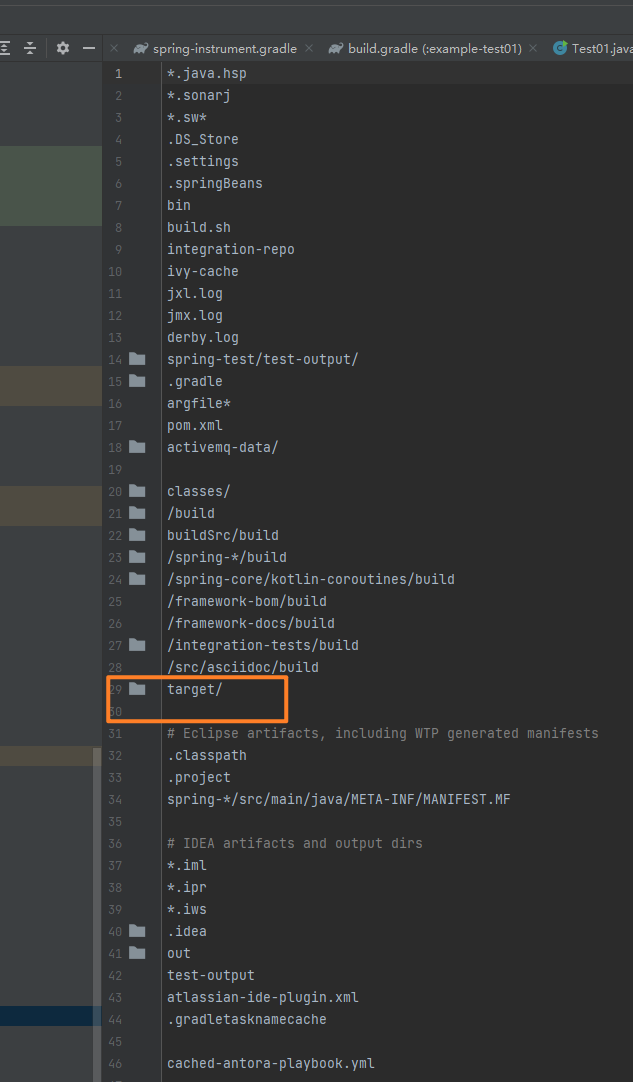633x1082 pixels.
Task: Close the build.gradle (:example-test01) tab
Action: [532, 48]
